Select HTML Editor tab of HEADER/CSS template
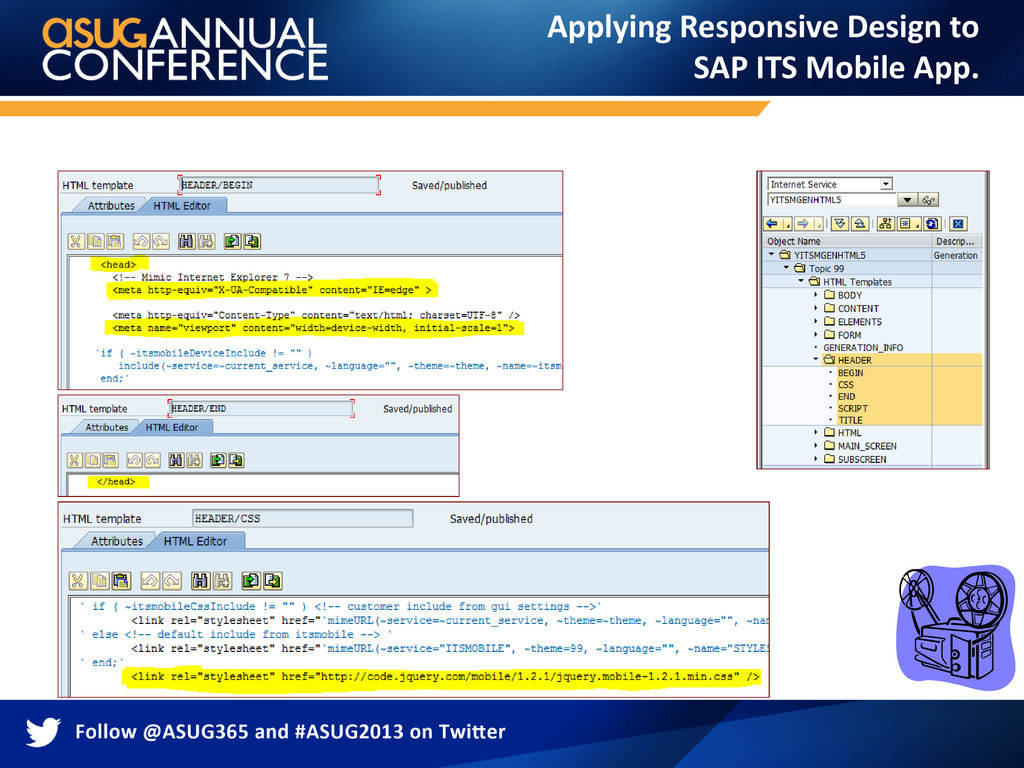This screenshot has height=768, width=1024. [195, 541]
